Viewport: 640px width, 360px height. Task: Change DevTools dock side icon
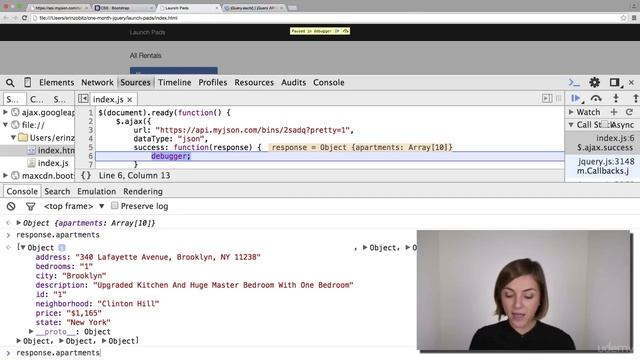[x=615, y=82]
